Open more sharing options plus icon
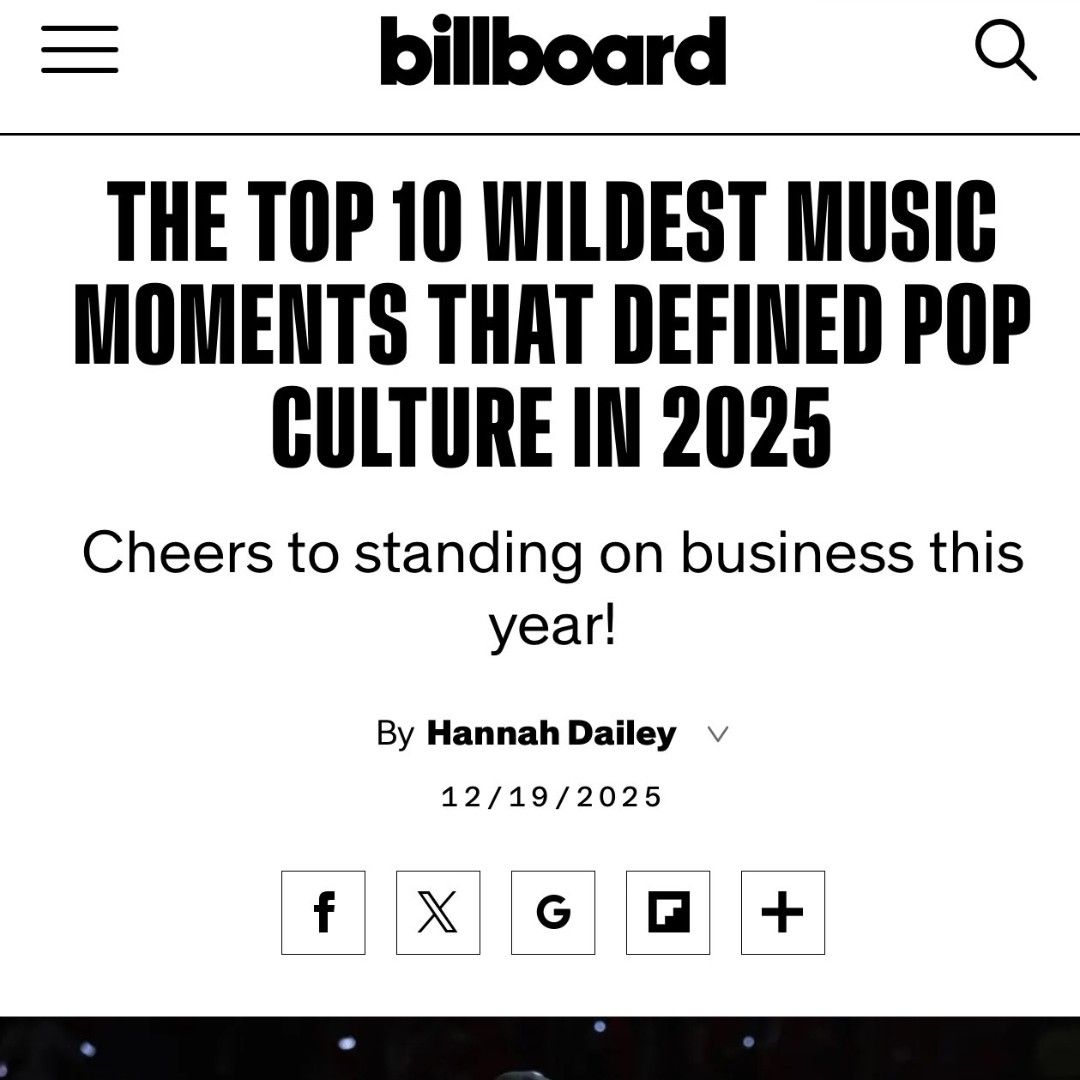Image resolution: width=1080 pixels, height=1080 pixels. pos(783,913)
